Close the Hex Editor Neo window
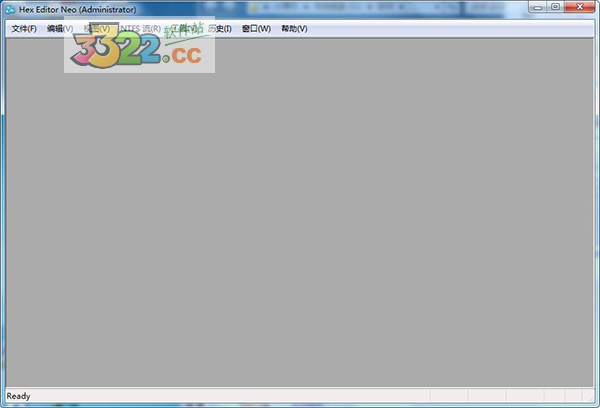 pos(580,7)
